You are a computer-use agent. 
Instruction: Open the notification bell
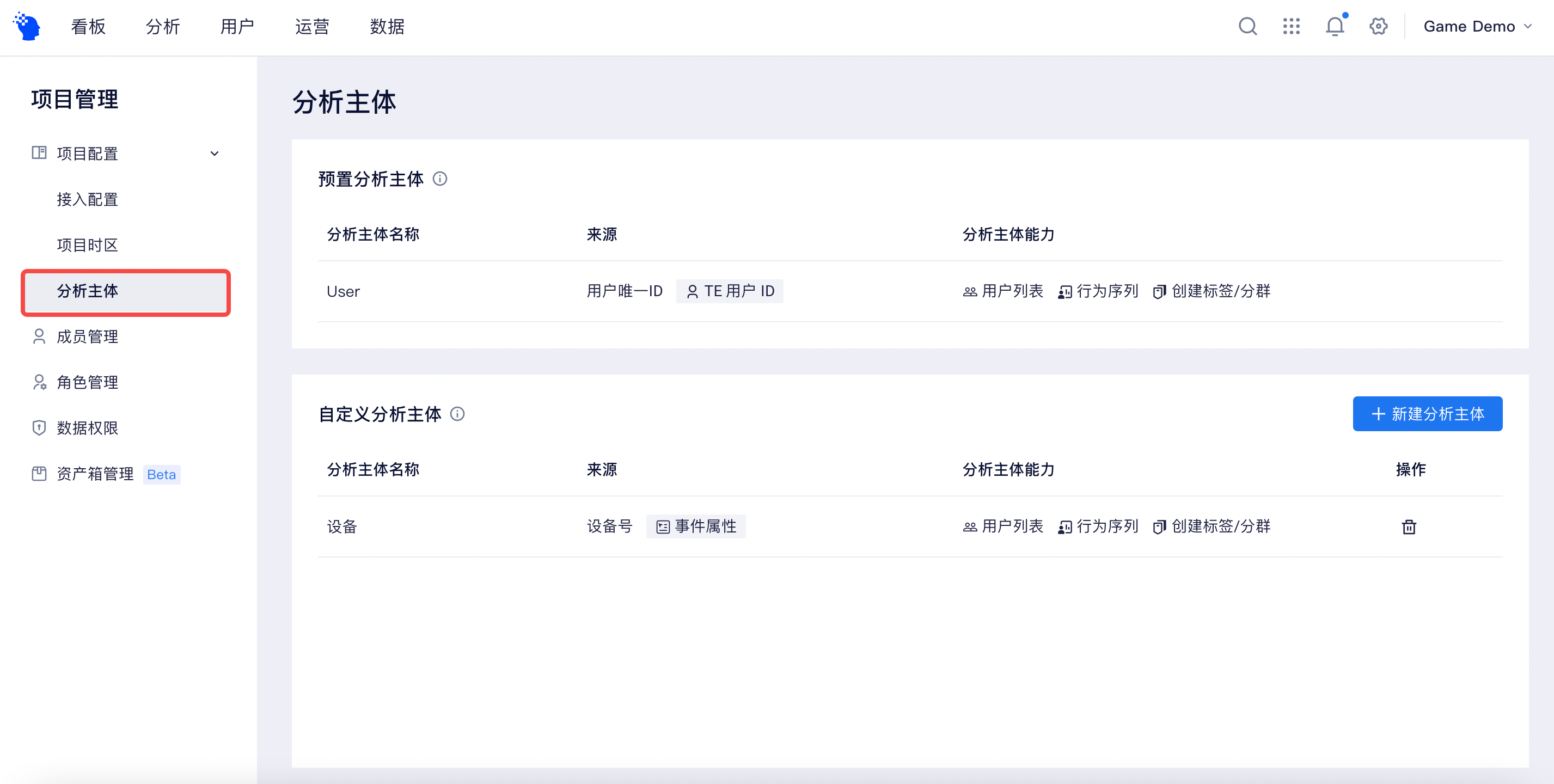1335,27
